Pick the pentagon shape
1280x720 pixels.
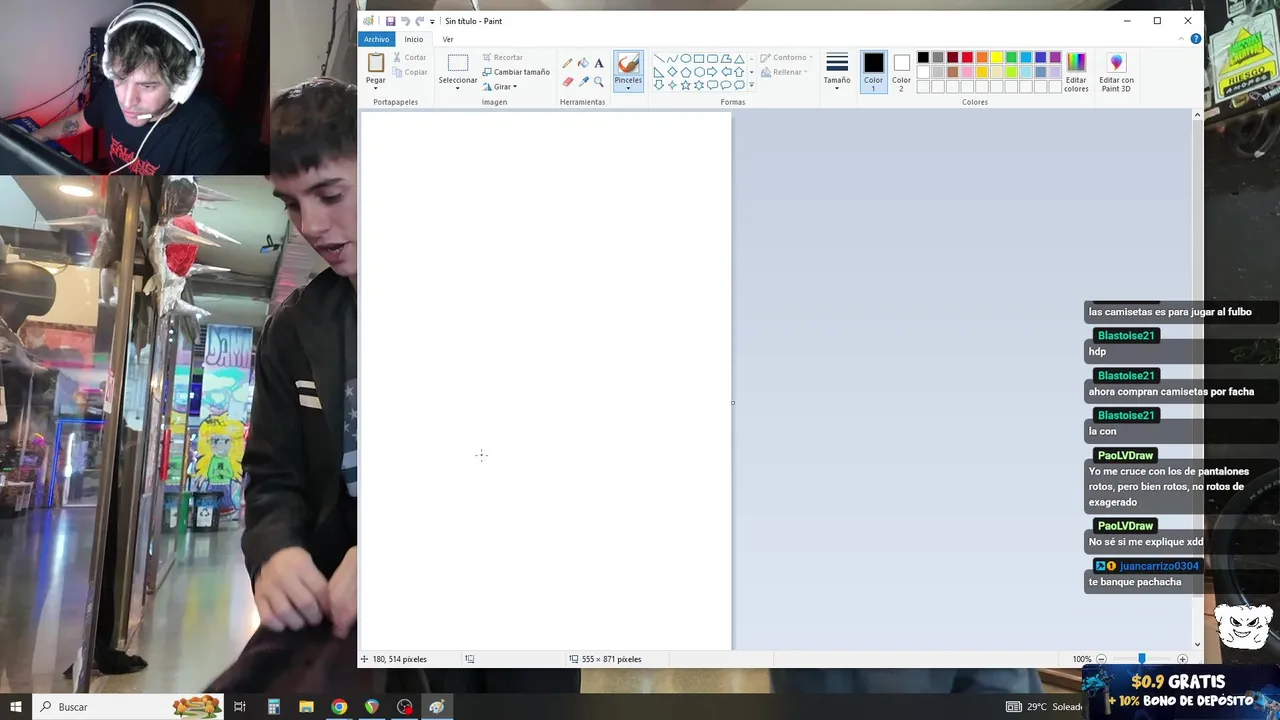686,72
